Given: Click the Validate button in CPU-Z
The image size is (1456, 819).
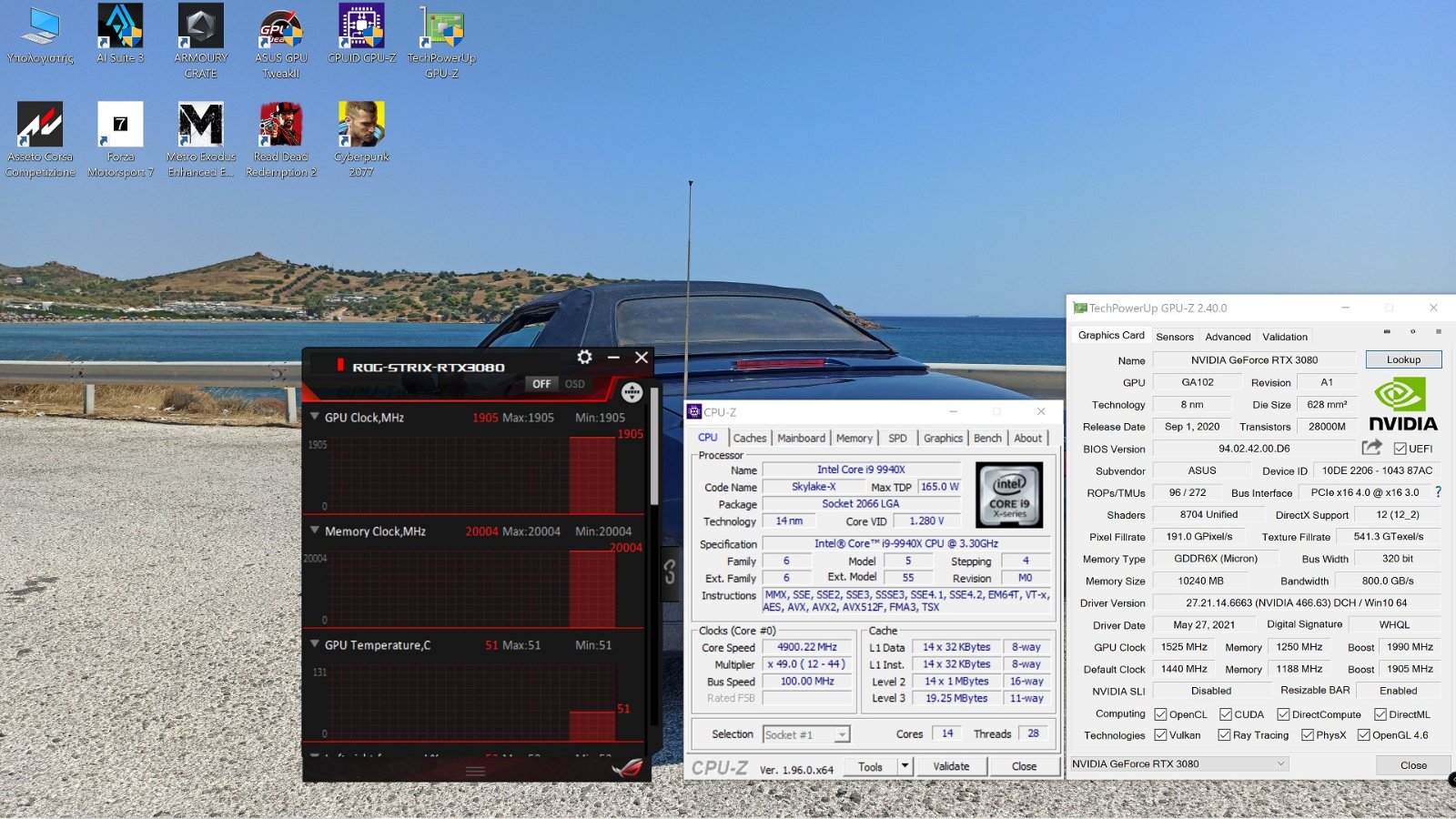Looking at the screenshot, I should (951, 766).
